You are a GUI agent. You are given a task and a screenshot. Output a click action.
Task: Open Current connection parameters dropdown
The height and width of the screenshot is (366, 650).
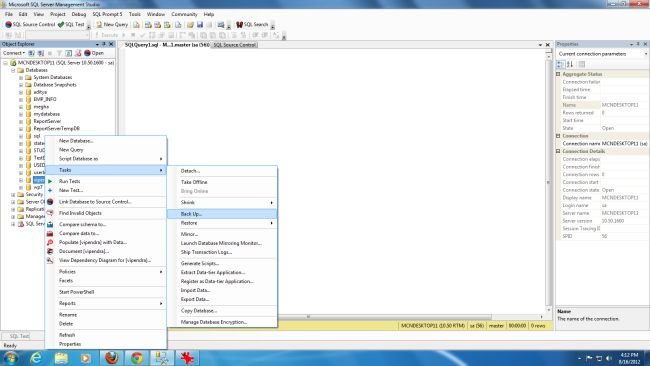[645, 54]
